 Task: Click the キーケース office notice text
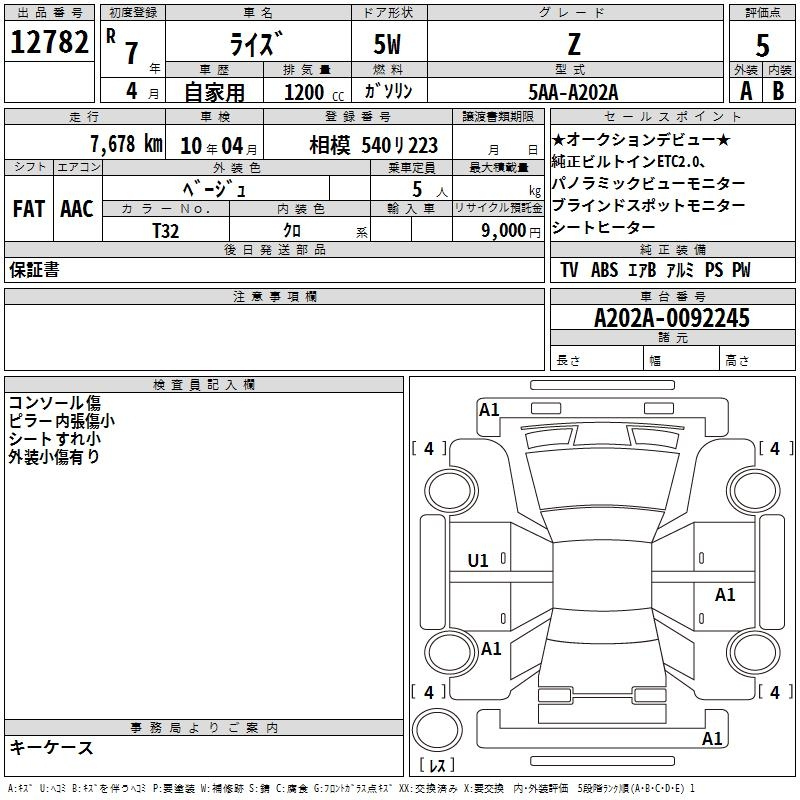click(x=52, y=747)
